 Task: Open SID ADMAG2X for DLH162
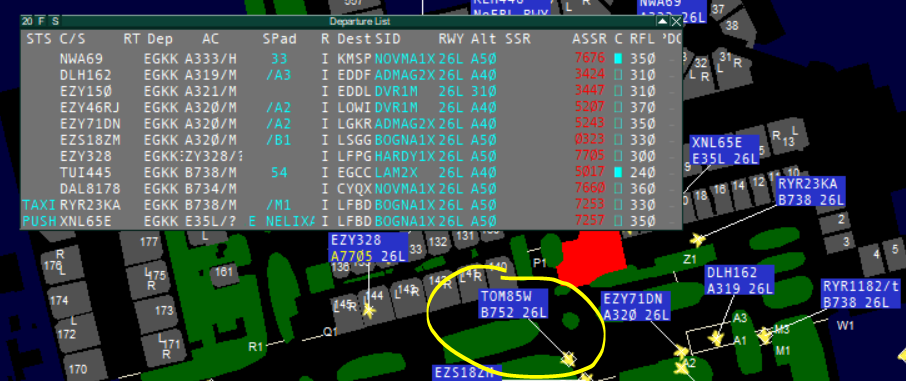click(405, 75)
